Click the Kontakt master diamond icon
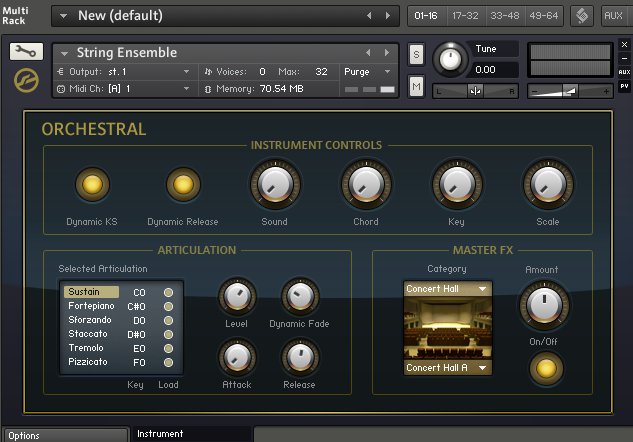This screenshot has height=442, width=633. (x=582, y=16)
